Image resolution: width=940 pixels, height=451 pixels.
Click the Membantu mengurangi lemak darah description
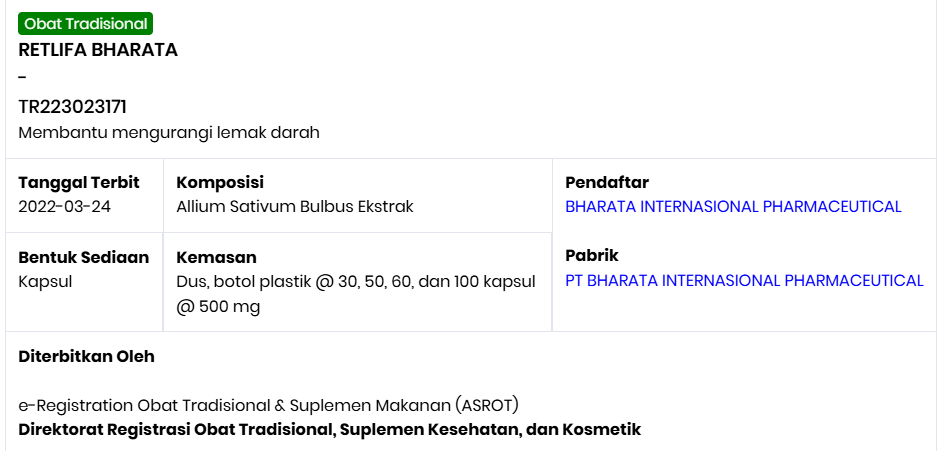169,132
